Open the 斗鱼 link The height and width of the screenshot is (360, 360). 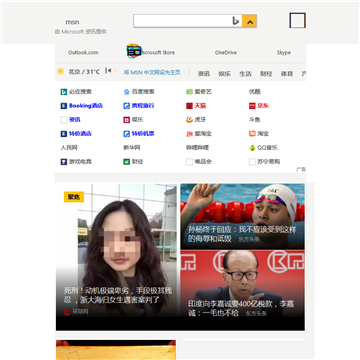[x=255, y=120]
